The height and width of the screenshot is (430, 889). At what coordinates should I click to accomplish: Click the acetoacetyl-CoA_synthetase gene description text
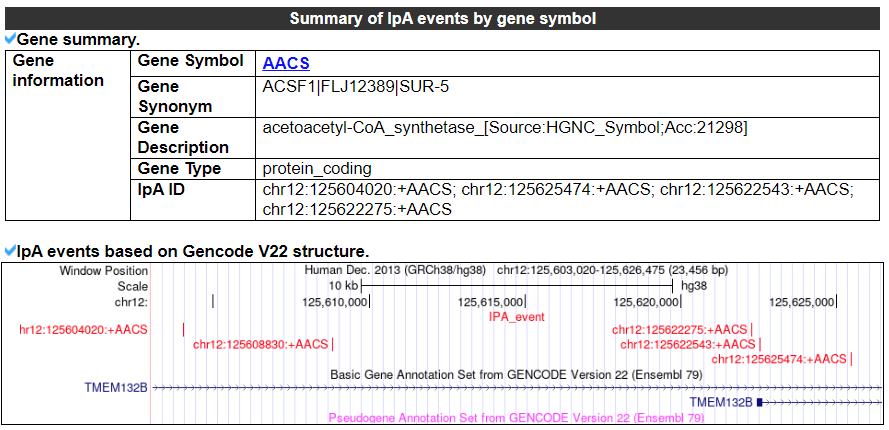(505, 128)
